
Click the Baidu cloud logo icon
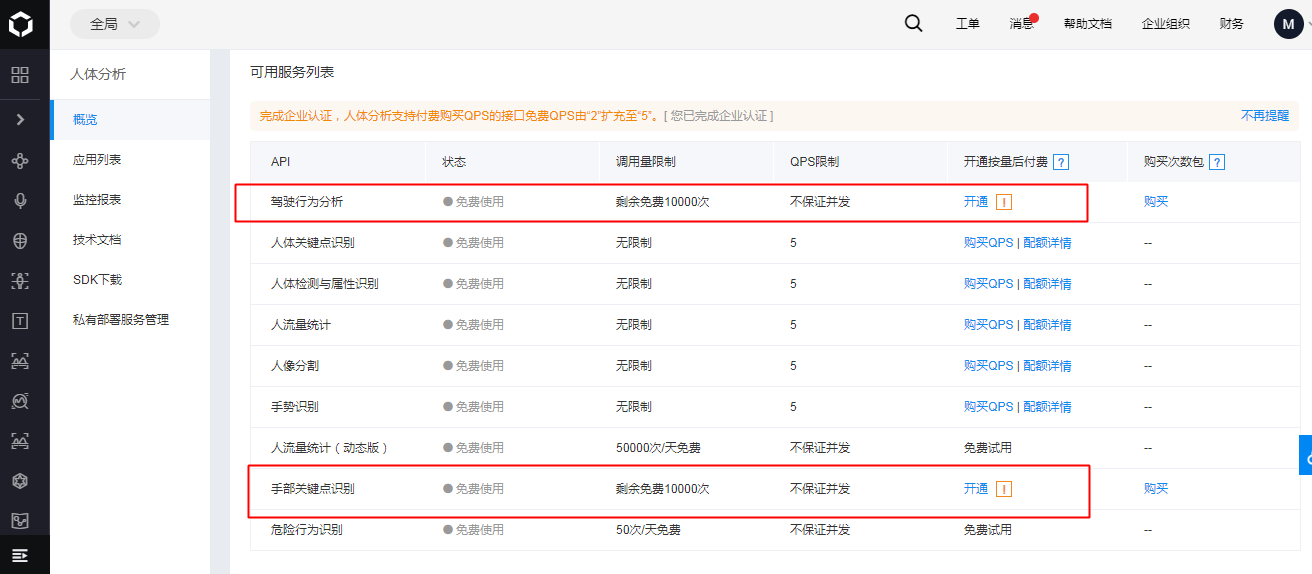click(21, 24)
